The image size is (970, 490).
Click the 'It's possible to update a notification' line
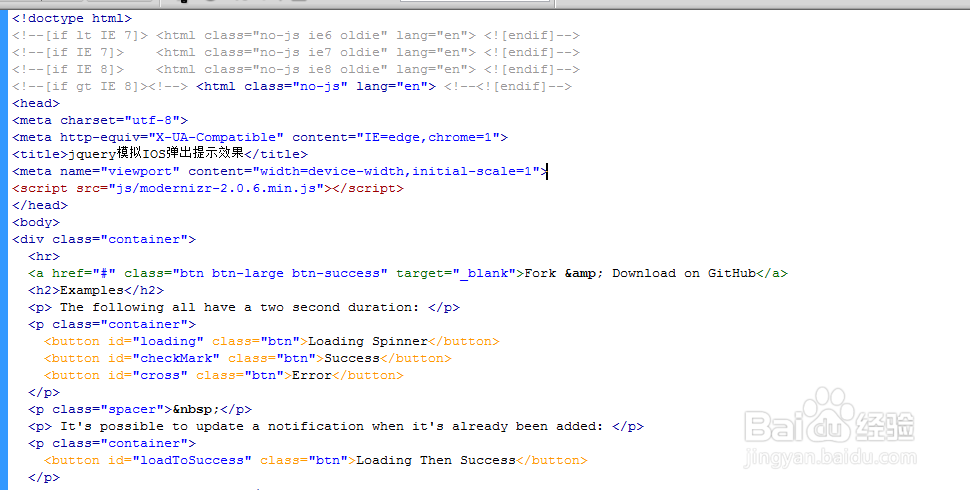(336, 426)
